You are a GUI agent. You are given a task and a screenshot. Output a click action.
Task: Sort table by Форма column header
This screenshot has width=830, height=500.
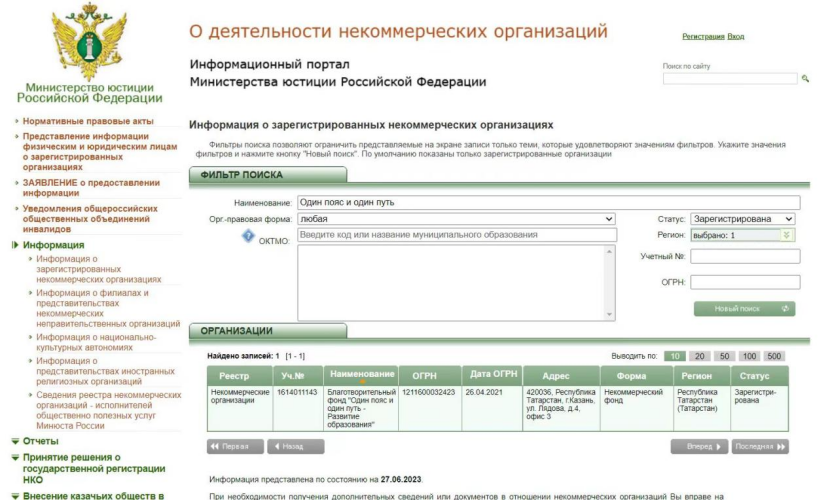(637, 376)
